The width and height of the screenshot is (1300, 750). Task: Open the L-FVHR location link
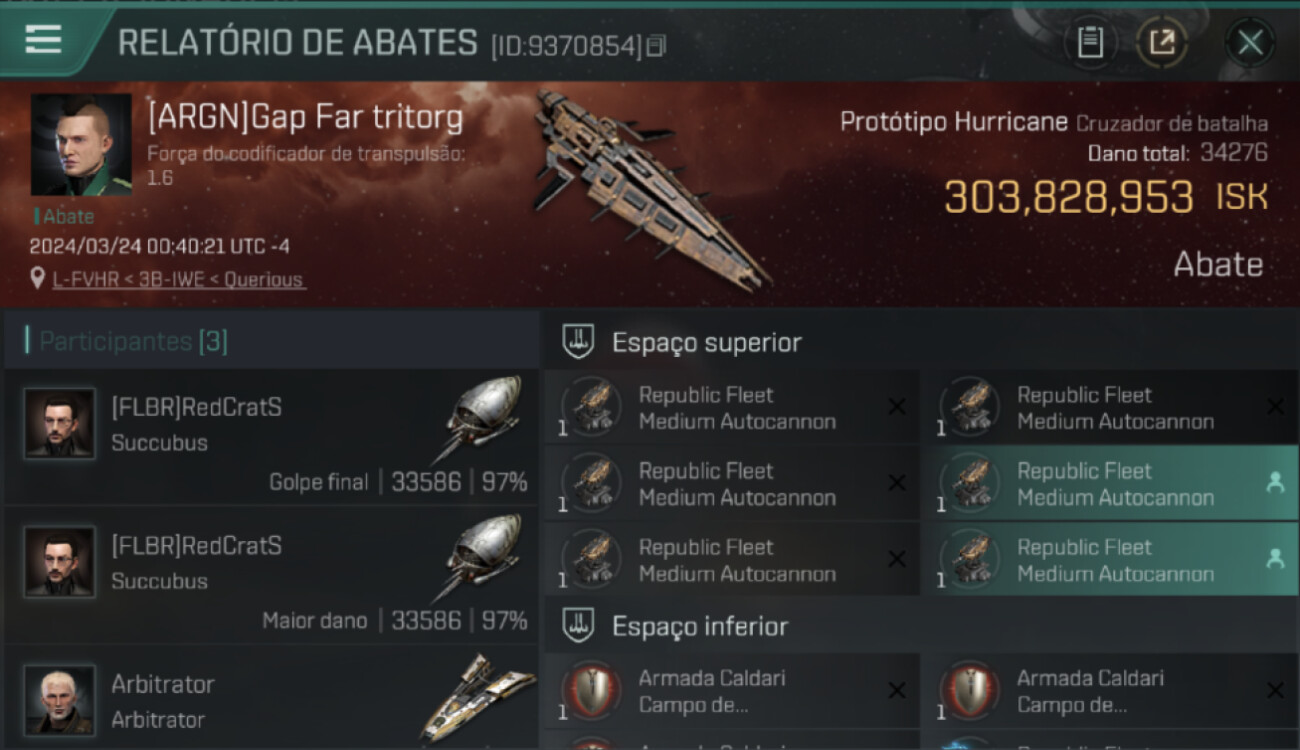[179, 280]
